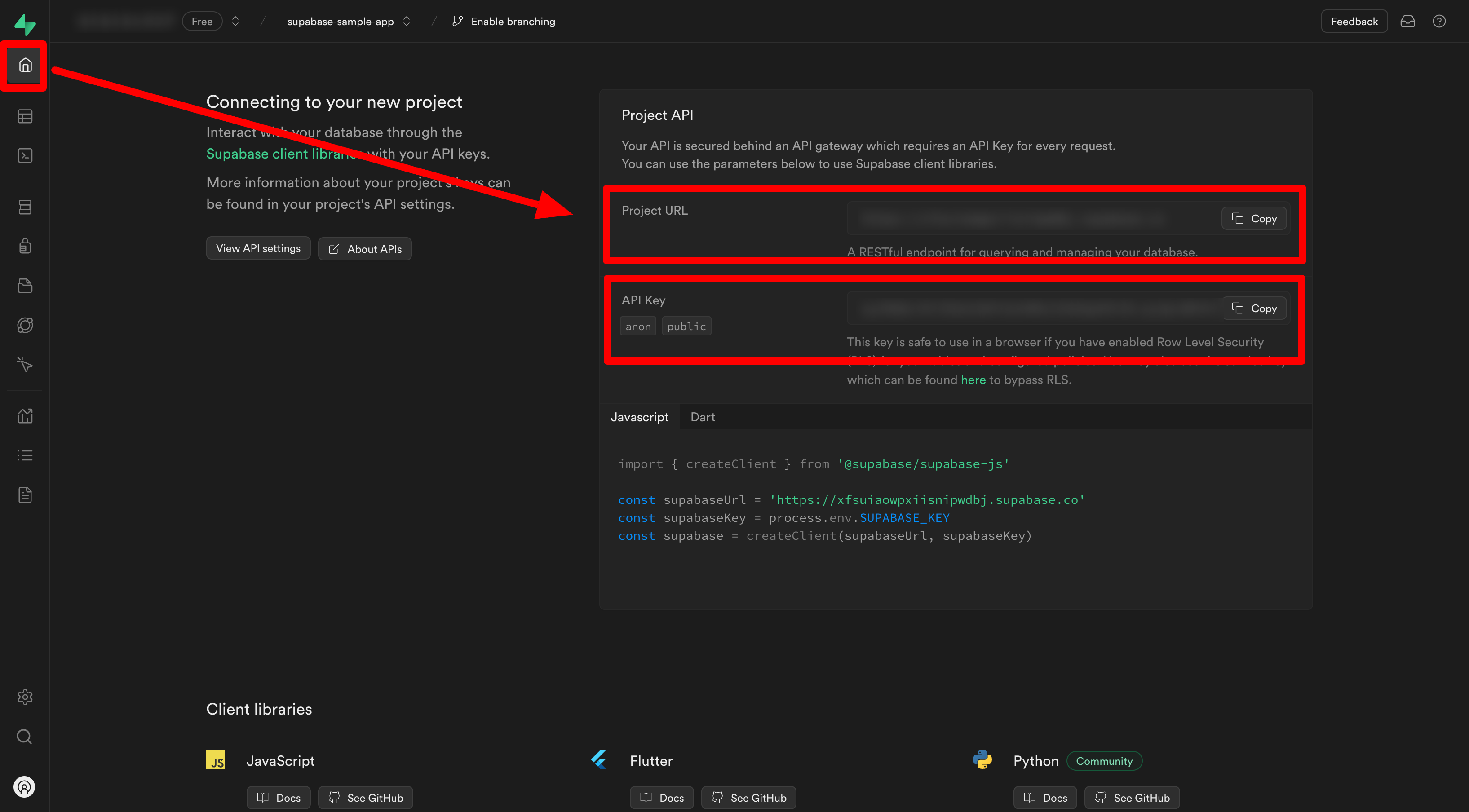Click the Flutter logo
1469x812 pixels.
point(599,759)
